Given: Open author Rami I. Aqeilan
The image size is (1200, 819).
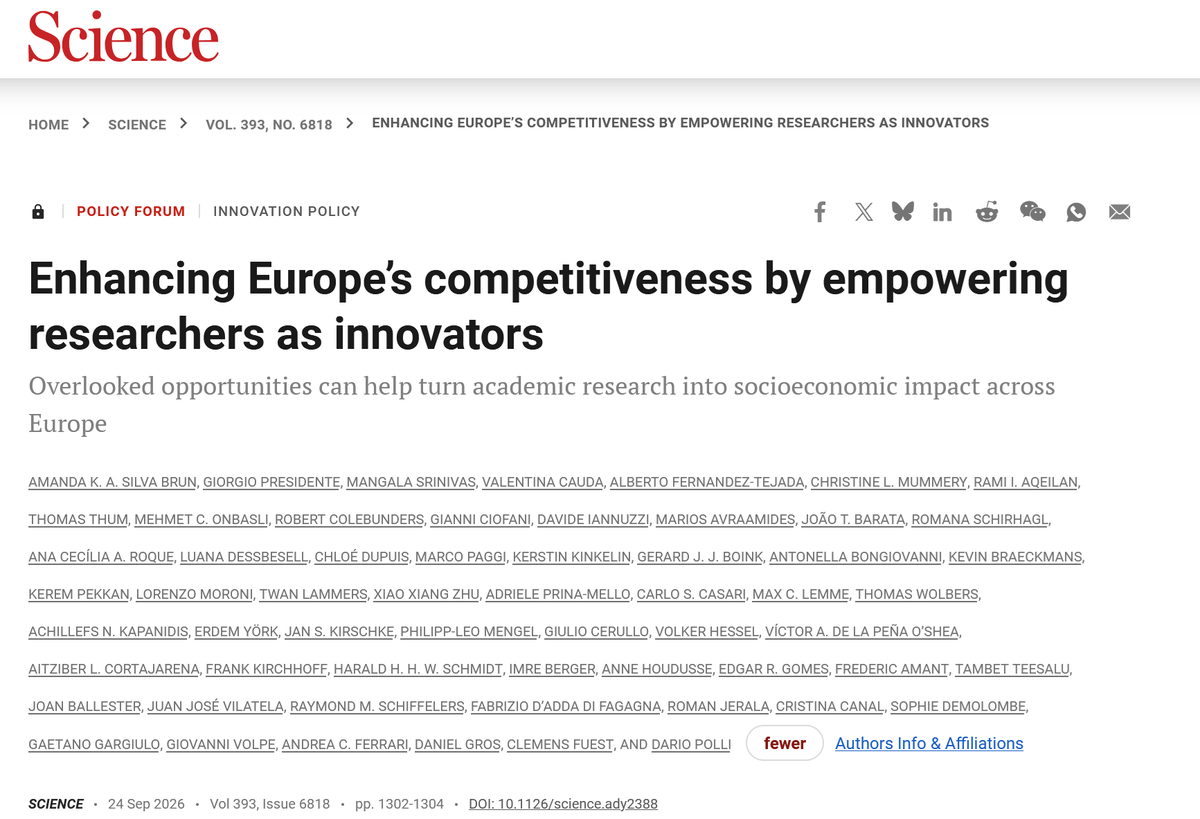Looking at the screenshot, I should click(1025, 482).
